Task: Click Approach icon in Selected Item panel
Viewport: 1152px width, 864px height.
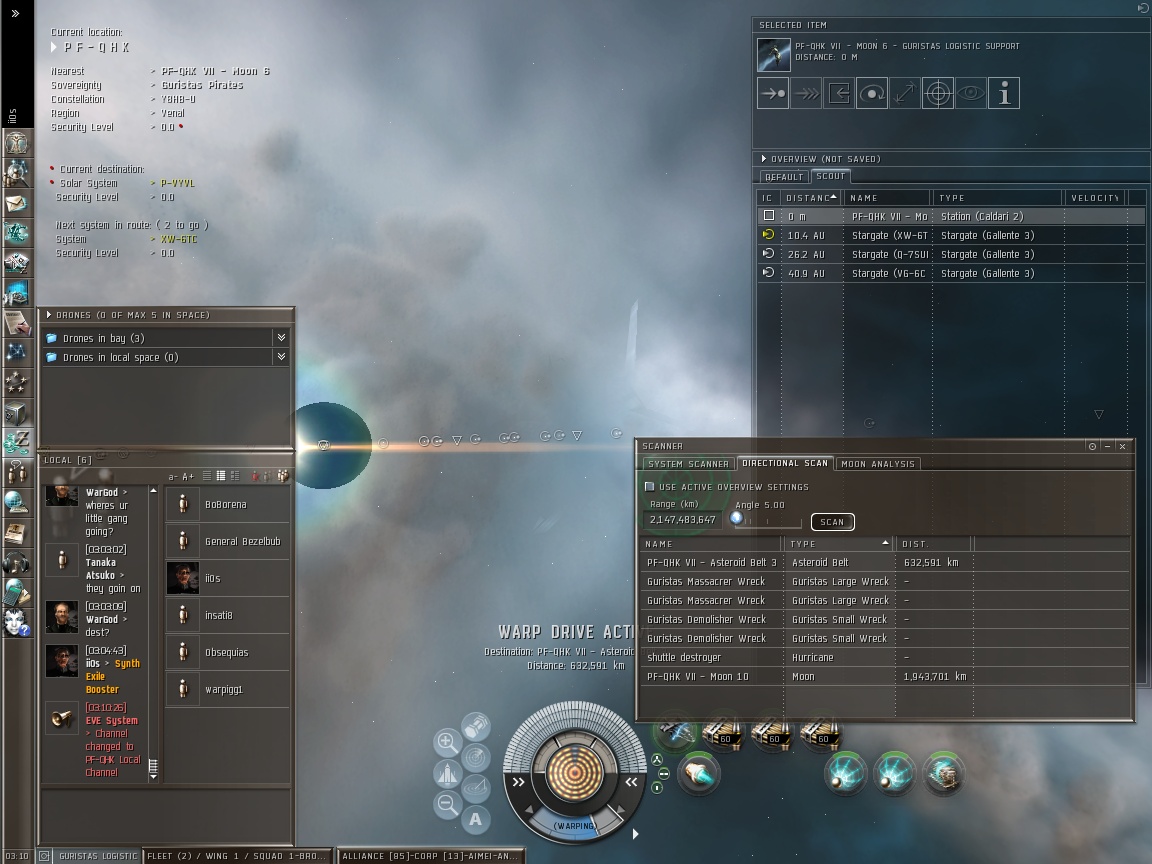Action: (x=773, y=93)
